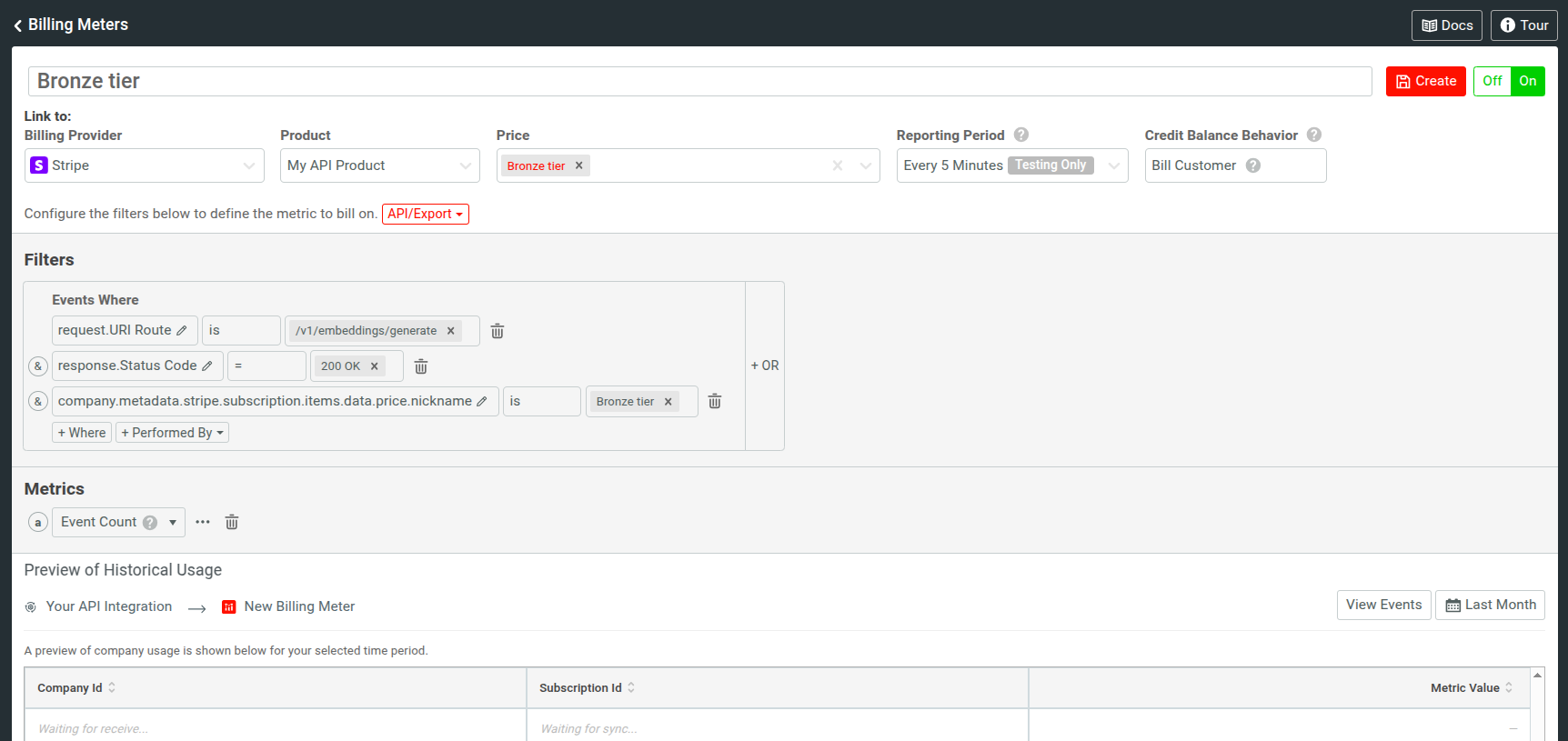Expand the My API Product dropdown
Screen dimensions: 1568x741
pyautogui.click(x=379, y=165)
